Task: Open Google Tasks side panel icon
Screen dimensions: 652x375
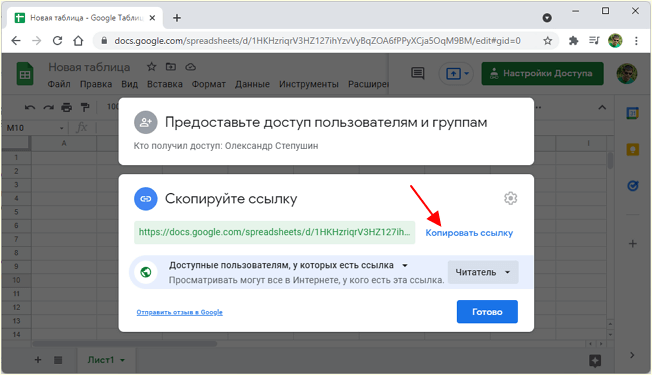Action: click(x=632, y=185)
